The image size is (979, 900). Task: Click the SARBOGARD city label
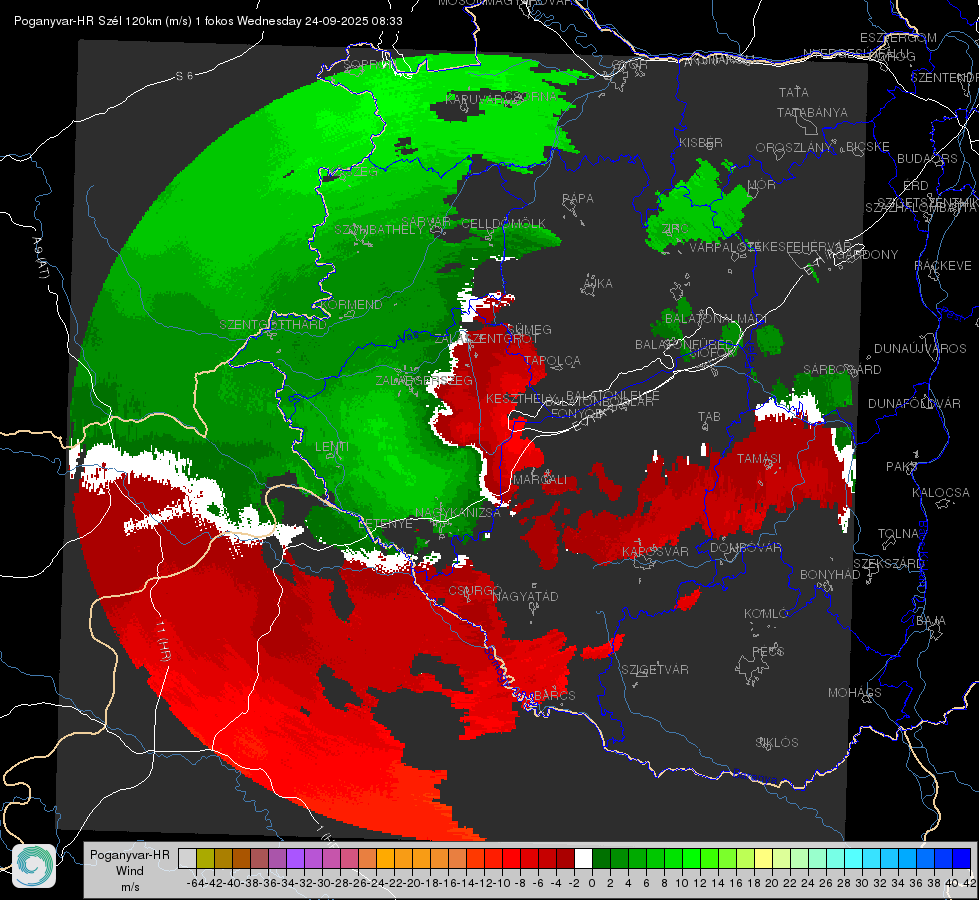842,370
